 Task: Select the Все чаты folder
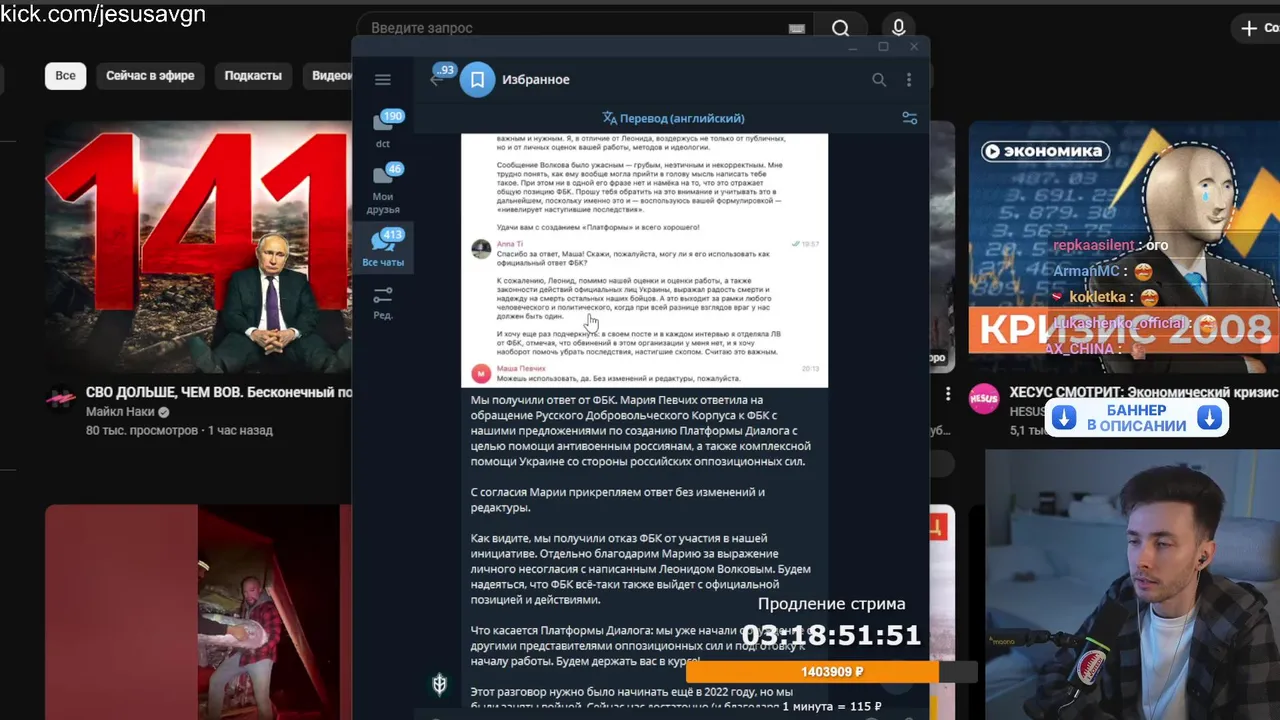click(x=383, y=248)
